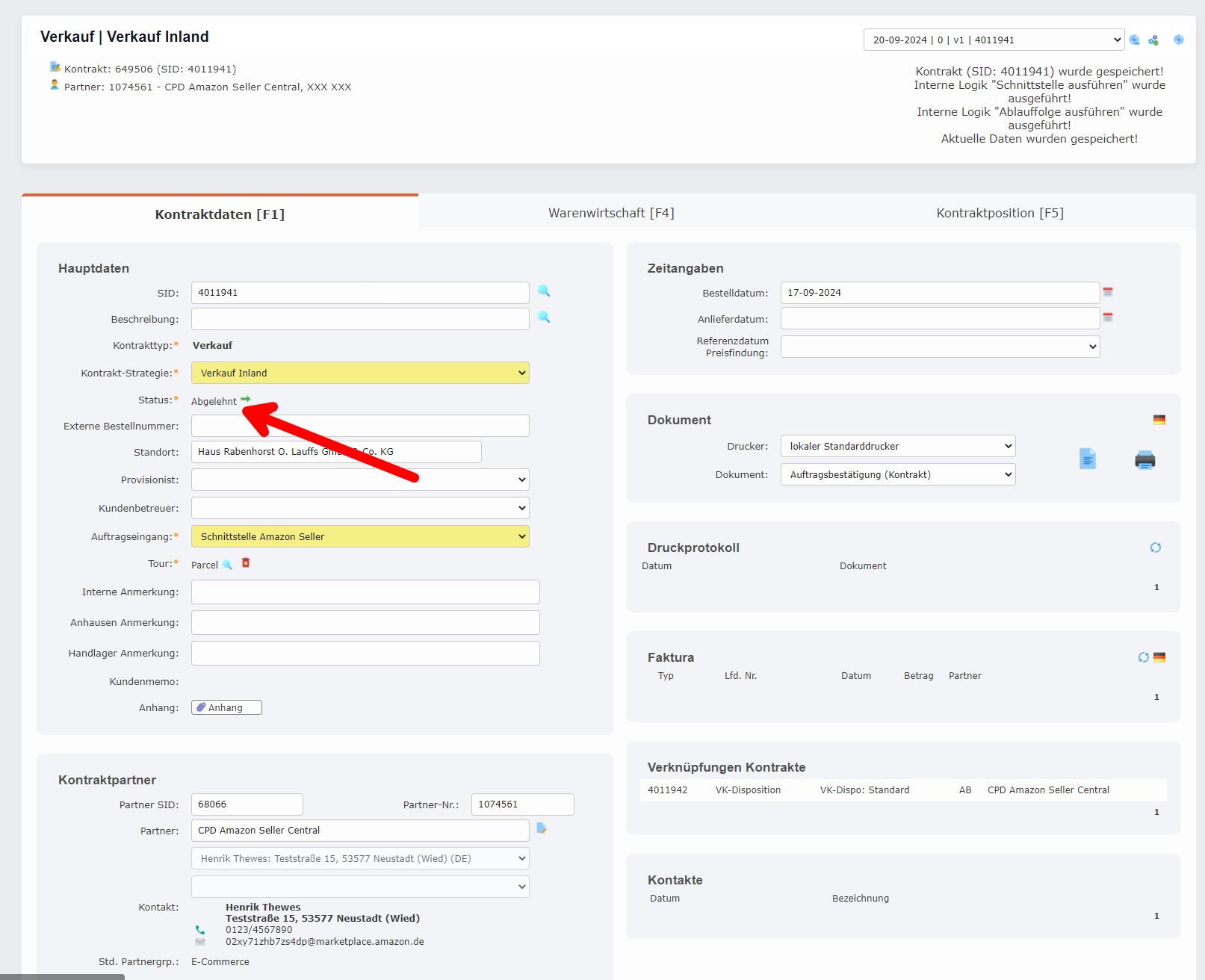Click the printer icon in Dokument section

pyautogui.click(x=1144, y=460)
